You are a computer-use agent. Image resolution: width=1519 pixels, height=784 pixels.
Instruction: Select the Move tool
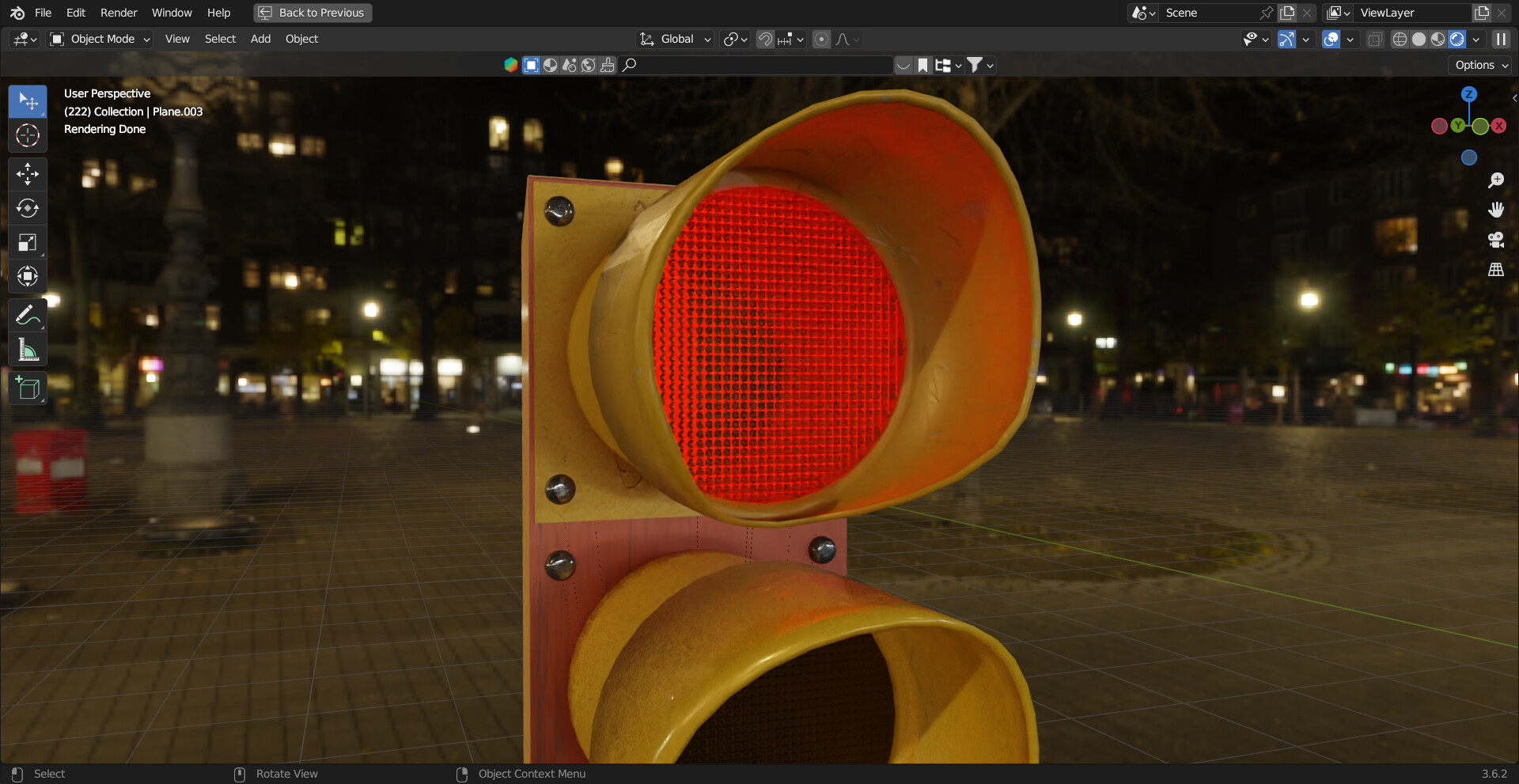28,174
